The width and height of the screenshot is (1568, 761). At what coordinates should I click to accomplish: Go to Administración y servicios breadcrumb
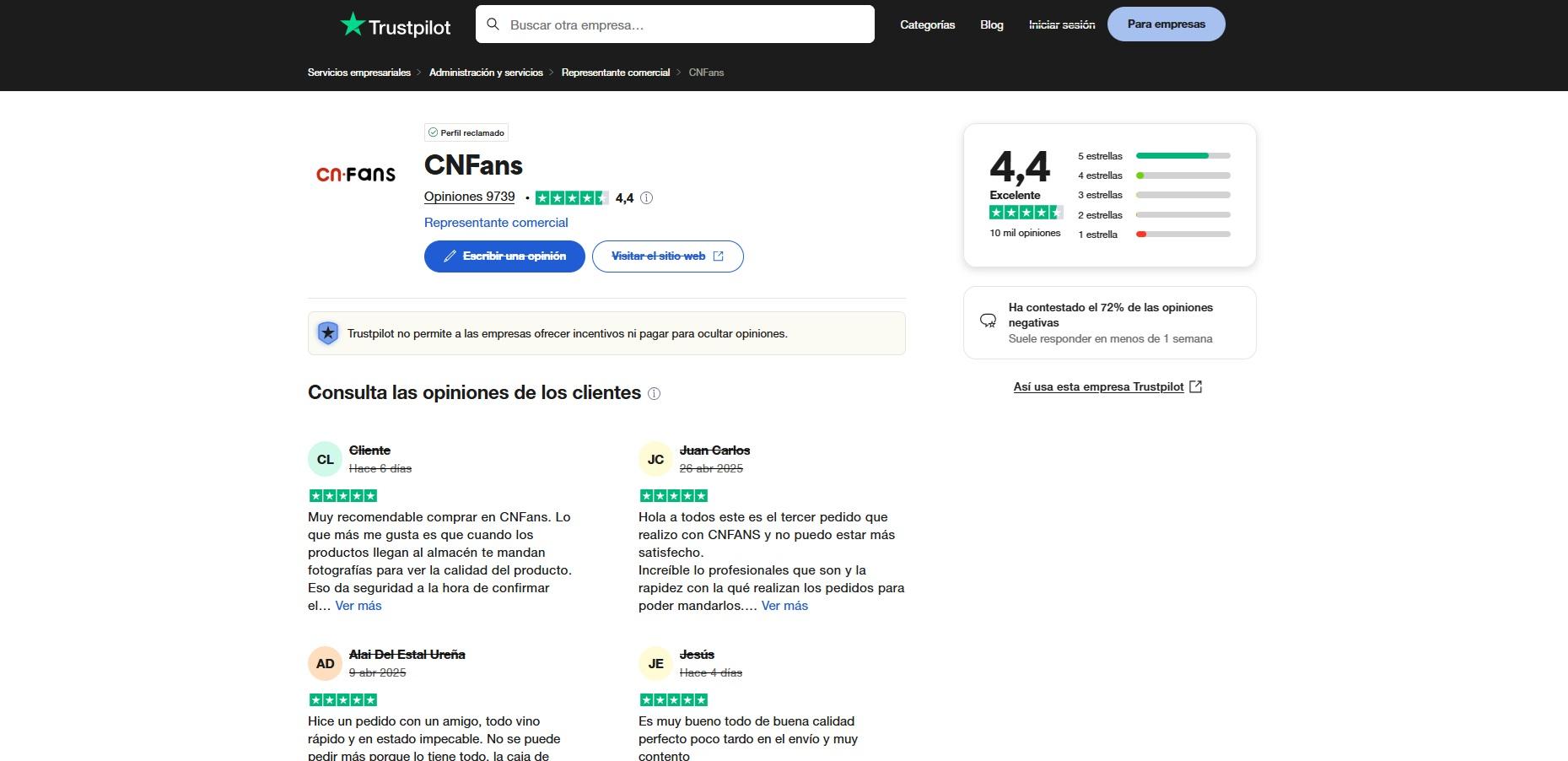coord(486,73)
